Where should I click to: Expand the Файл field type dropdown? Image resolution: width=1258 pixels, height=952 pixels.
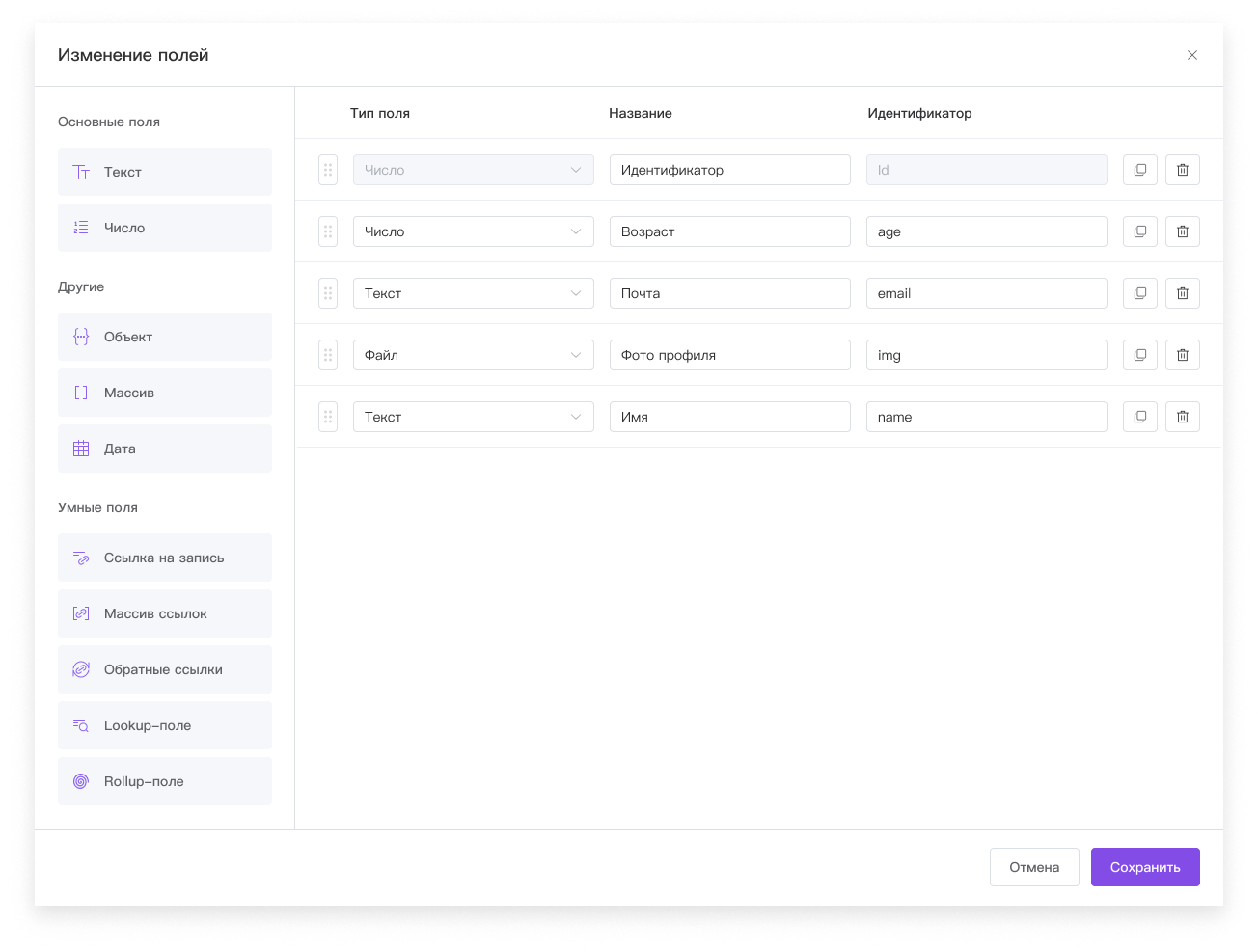click(473, 355)
